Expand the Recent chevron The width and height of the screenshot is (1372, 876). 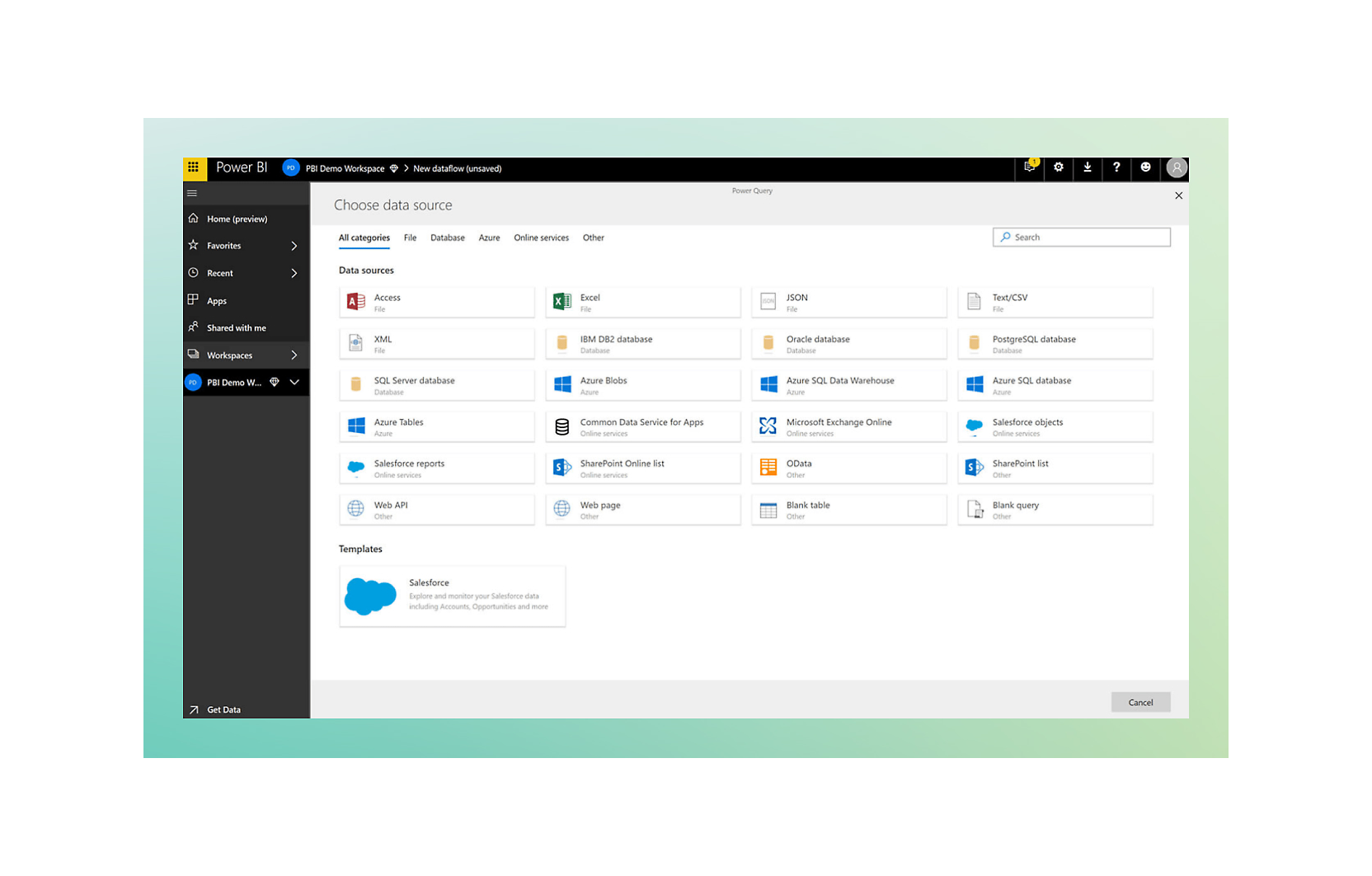(294, 273)
